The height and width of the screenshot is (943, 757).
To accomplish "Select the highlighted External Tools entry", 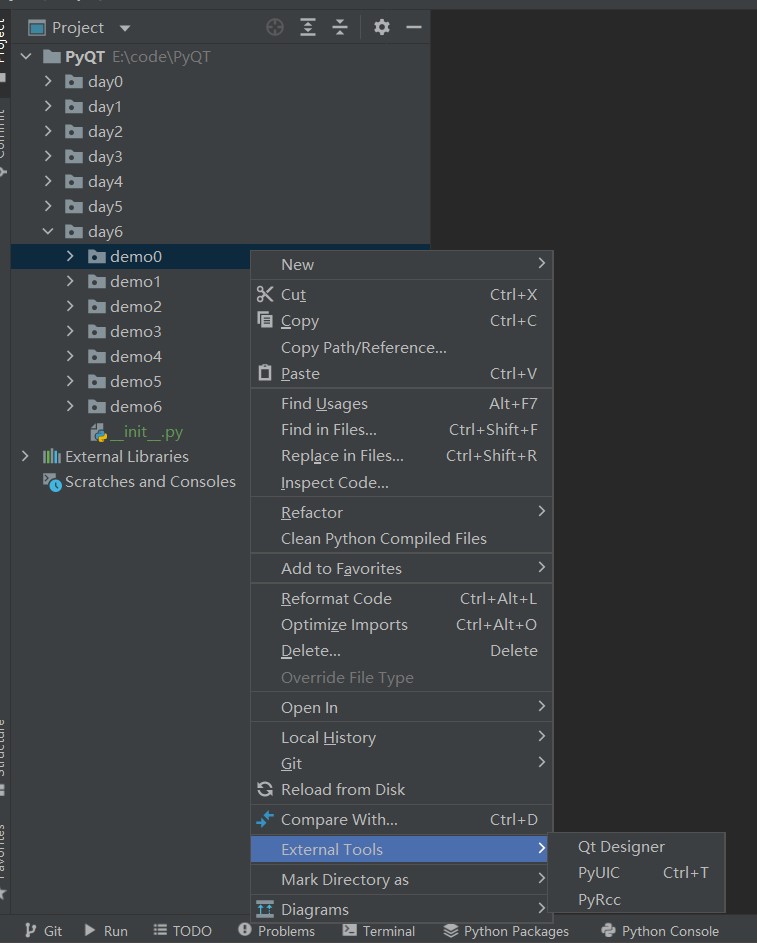I will point(399,849).
